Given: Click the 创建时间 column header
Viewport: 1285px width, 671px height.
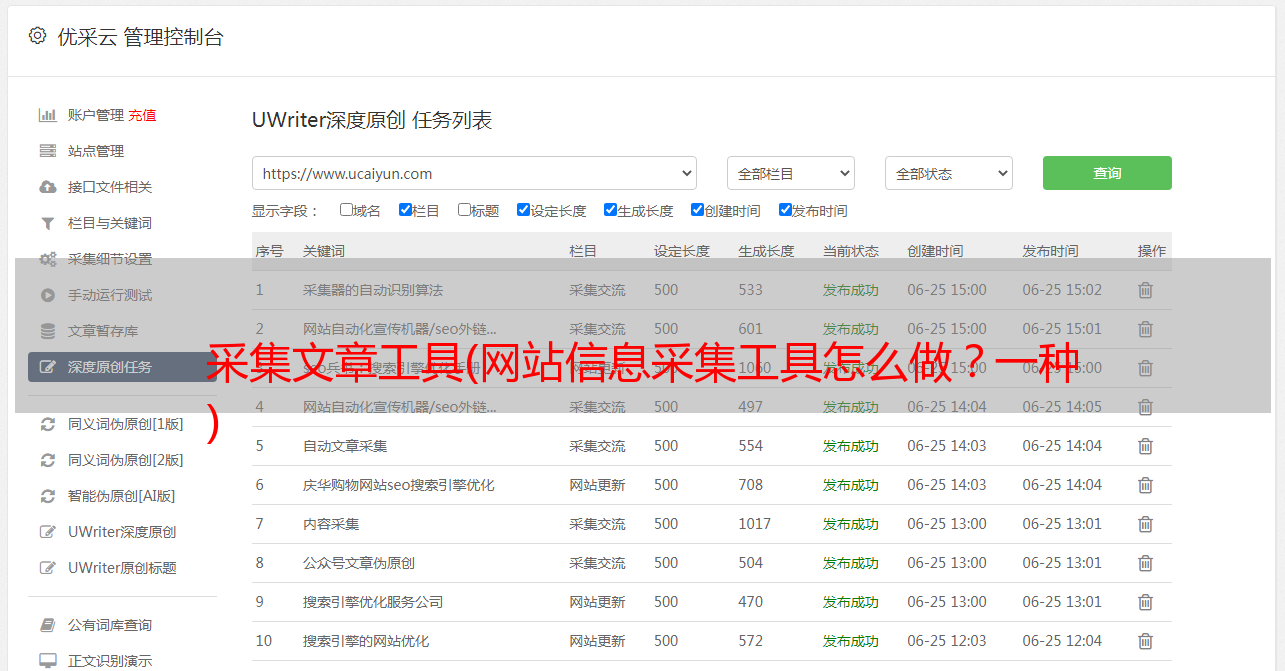Looking at the screenshot, I should coord(935,251).
